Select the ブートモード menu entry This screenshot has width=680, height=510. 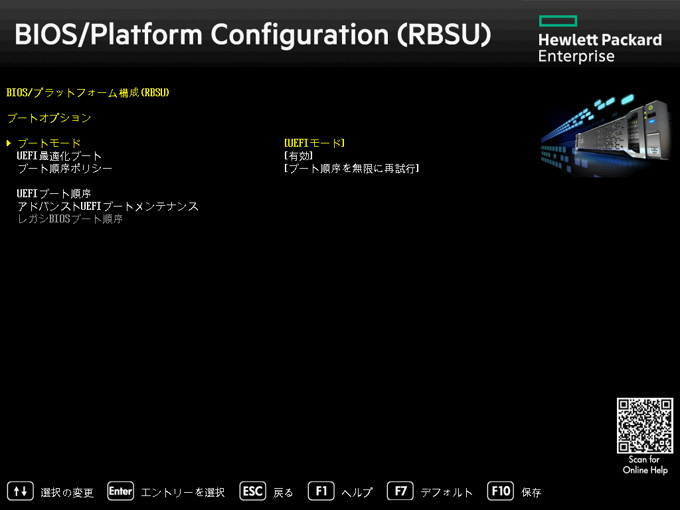pyautogui.click(x=49, y=143)
